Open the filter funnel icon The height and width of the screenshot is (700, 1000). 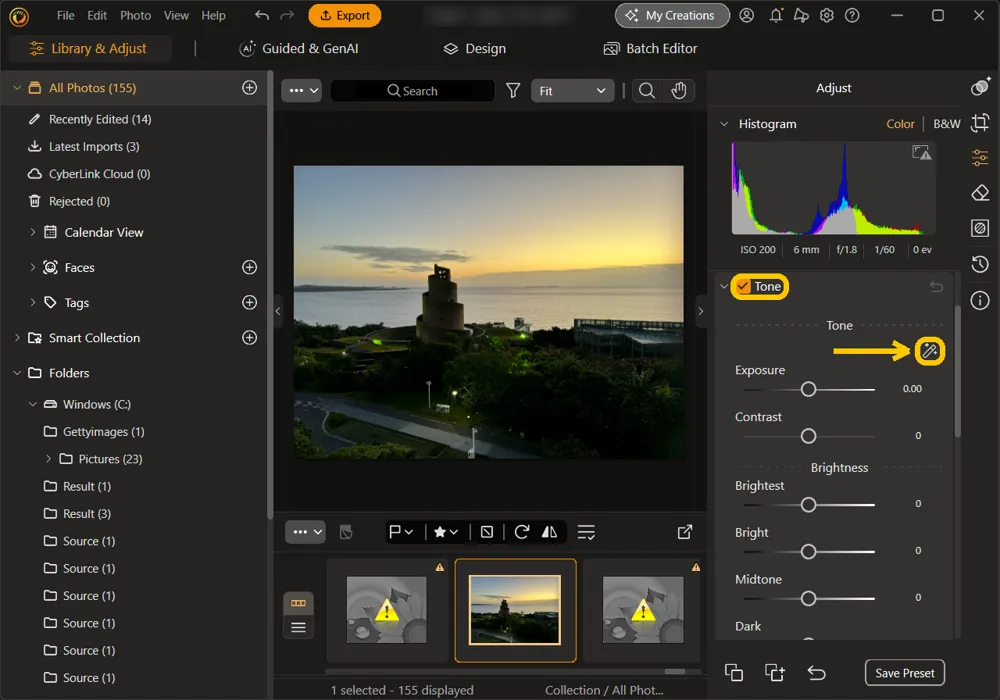(513, 91)
